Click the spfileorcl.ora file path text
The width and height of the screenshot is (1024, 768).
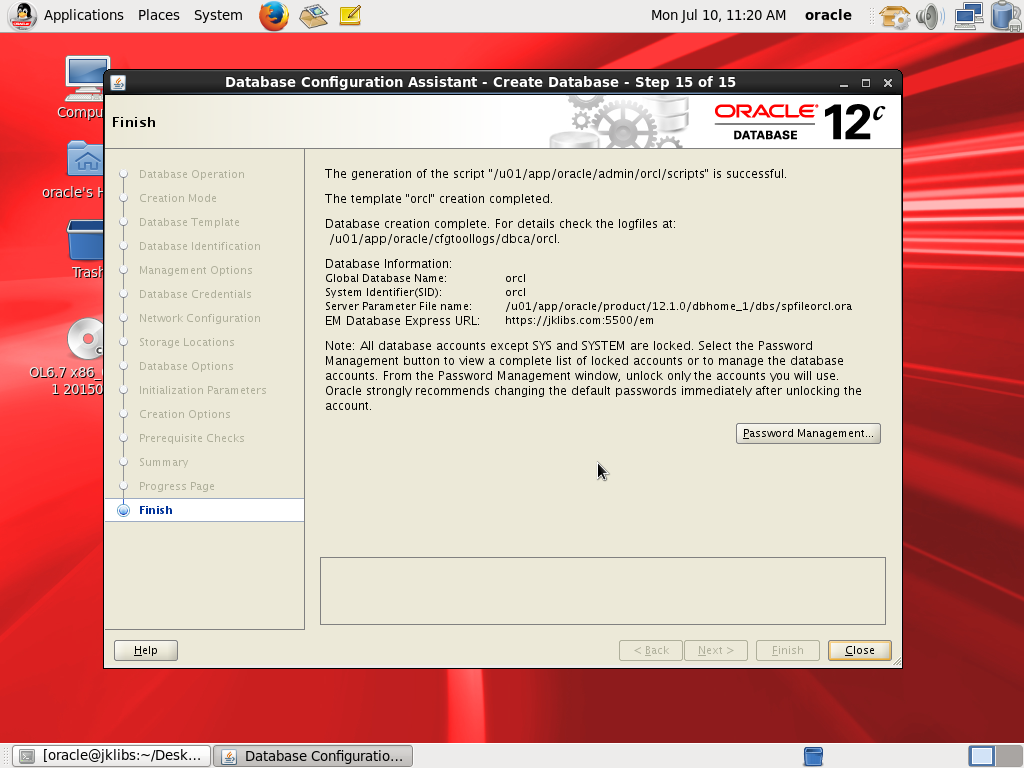(679, 306)
